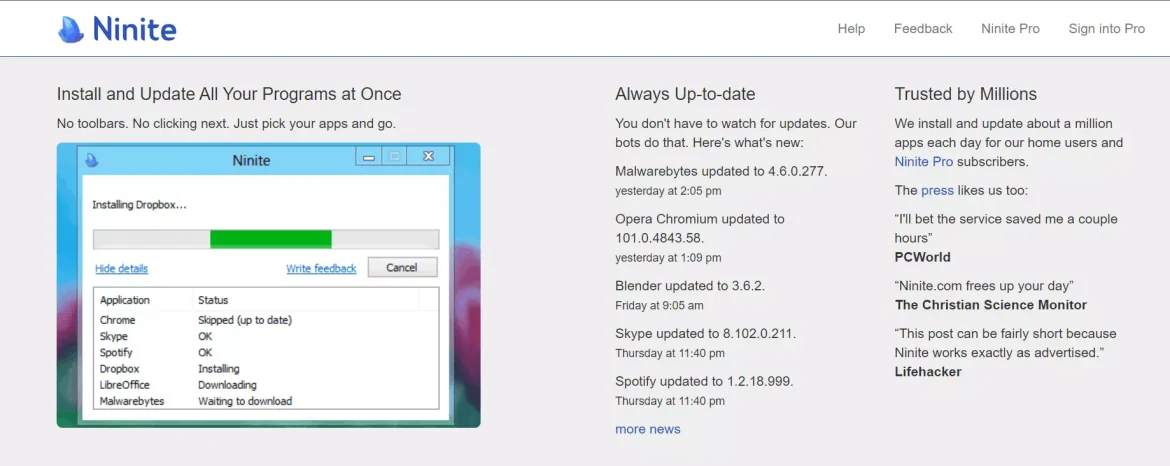Click 'Friday at 9:05 am' timestamp
Viewport: 1170px width, 466px height.
660,305
